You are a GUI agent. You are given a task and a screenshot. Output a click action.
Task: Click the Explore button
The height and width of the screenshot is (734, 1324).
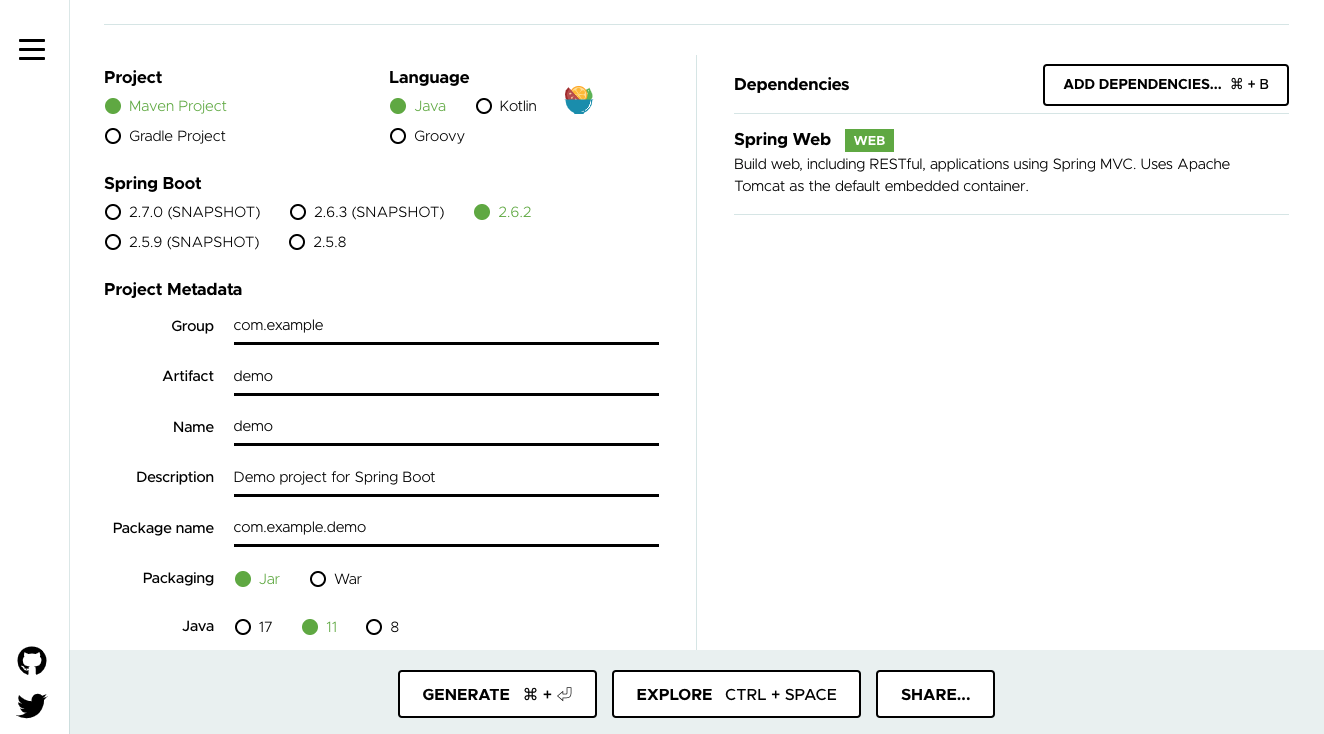(x=736, y=694)
